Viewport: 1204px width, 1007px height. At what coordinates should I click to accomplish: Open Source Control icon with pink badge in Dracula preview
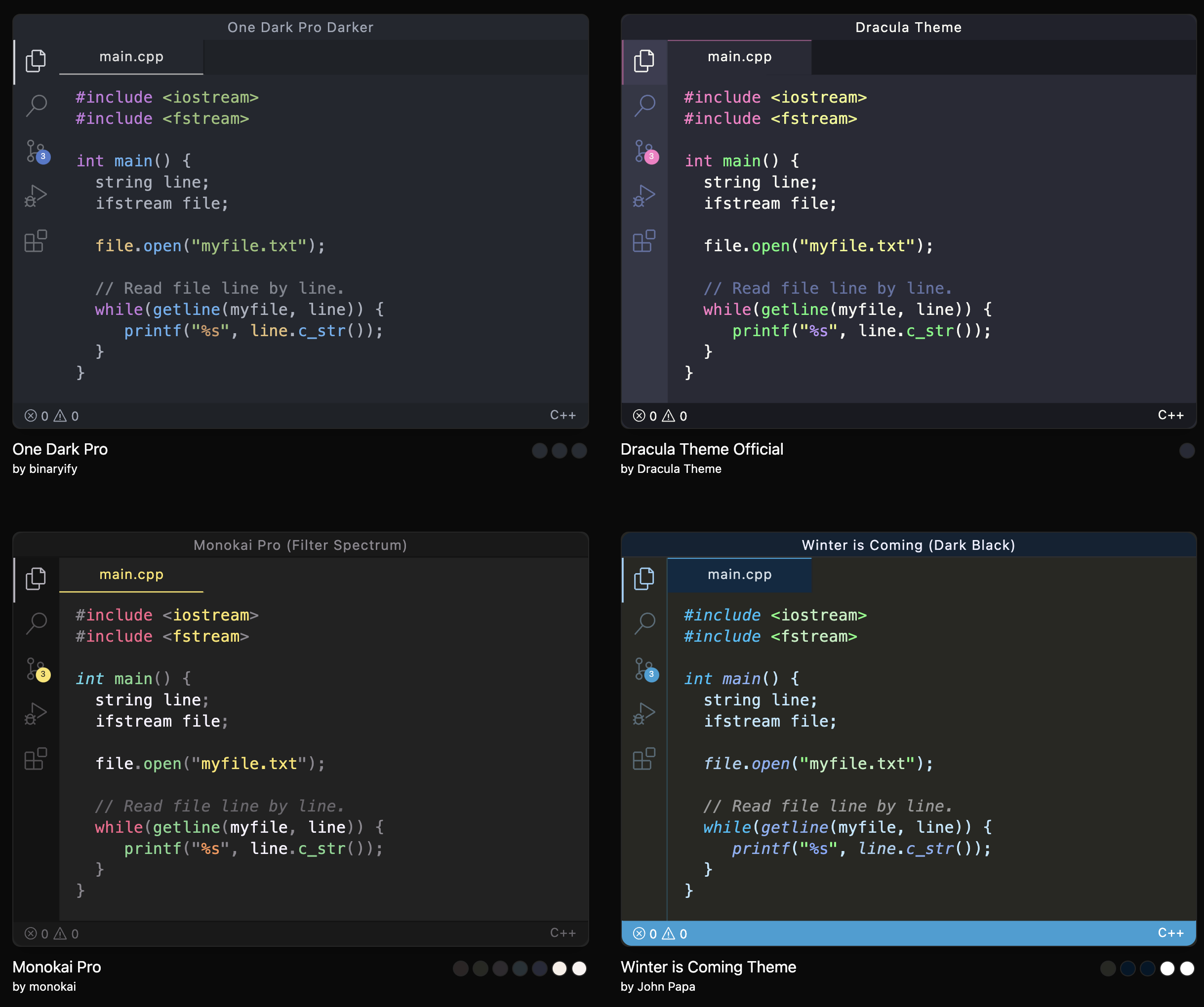(x=646, y=152)
